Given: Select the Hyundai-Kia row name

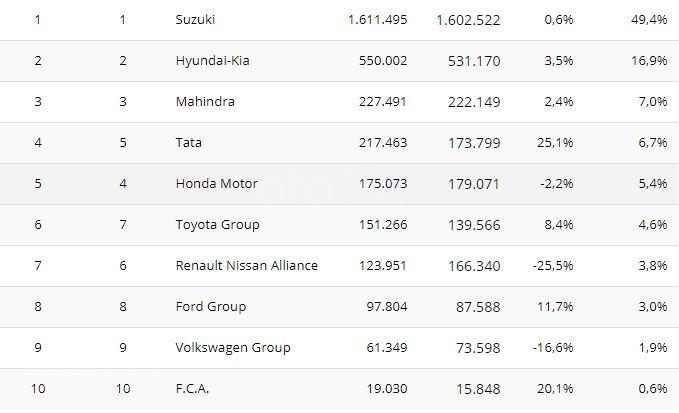Looking at the screenshot, I should click(212, 61).
